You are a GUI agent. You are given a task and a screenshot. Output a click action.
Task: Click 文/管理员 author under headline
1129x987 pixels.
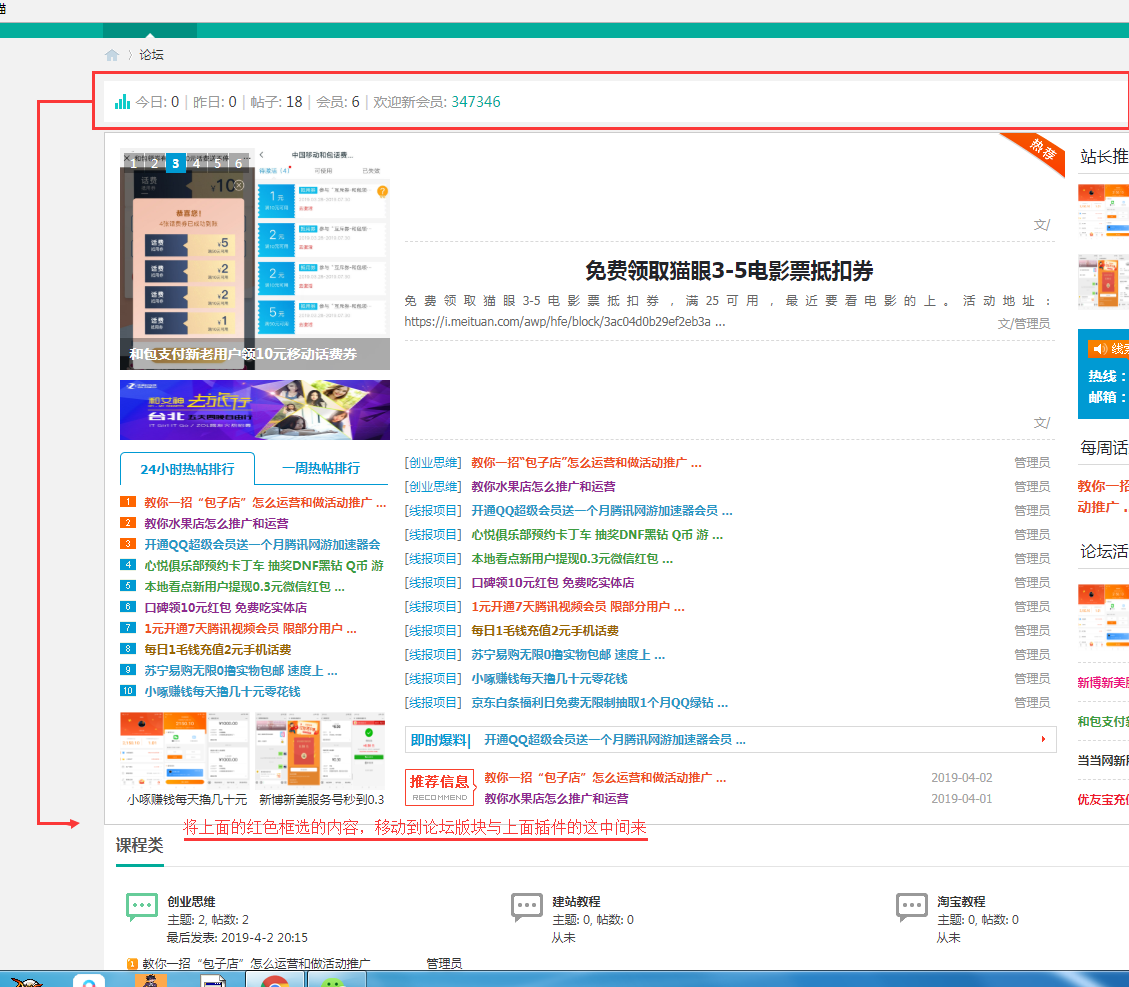pos(1023,324)
